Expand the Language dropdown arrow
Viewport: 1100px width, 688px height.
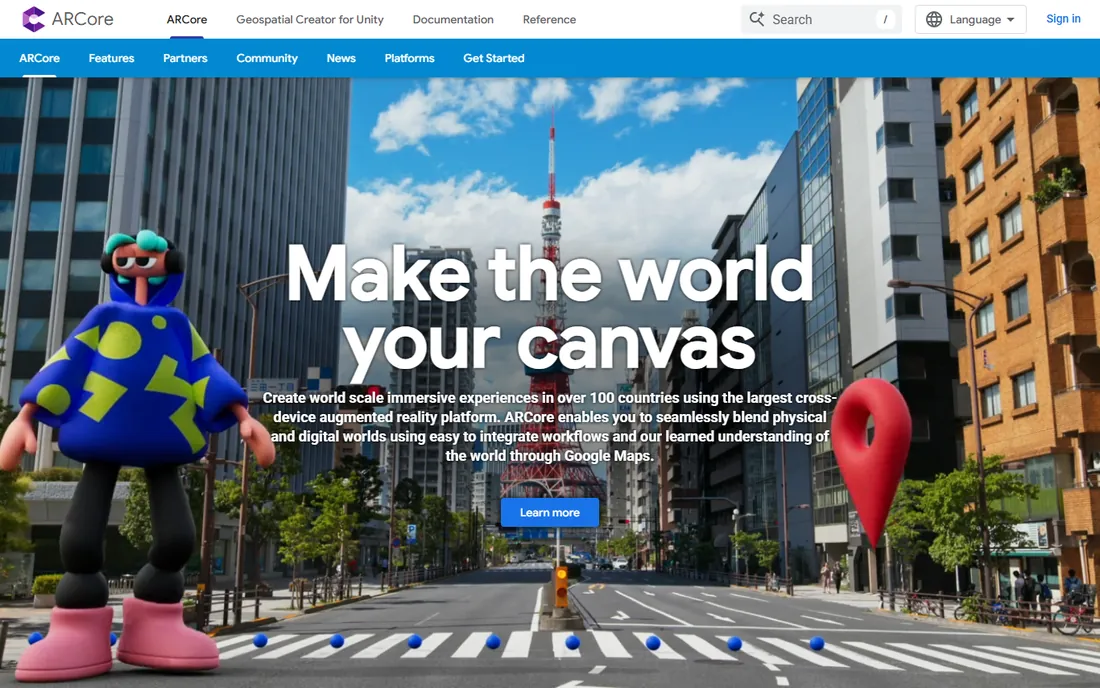(x=1010, y=20)
